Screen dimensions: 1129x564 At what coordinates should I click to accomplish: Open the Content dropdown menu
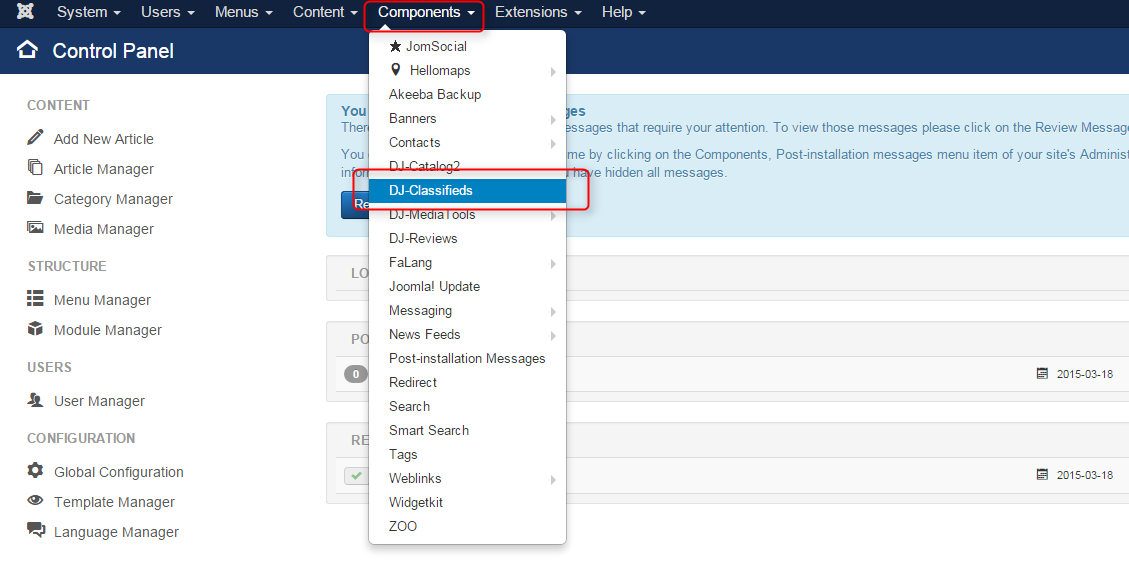(325, 12)
